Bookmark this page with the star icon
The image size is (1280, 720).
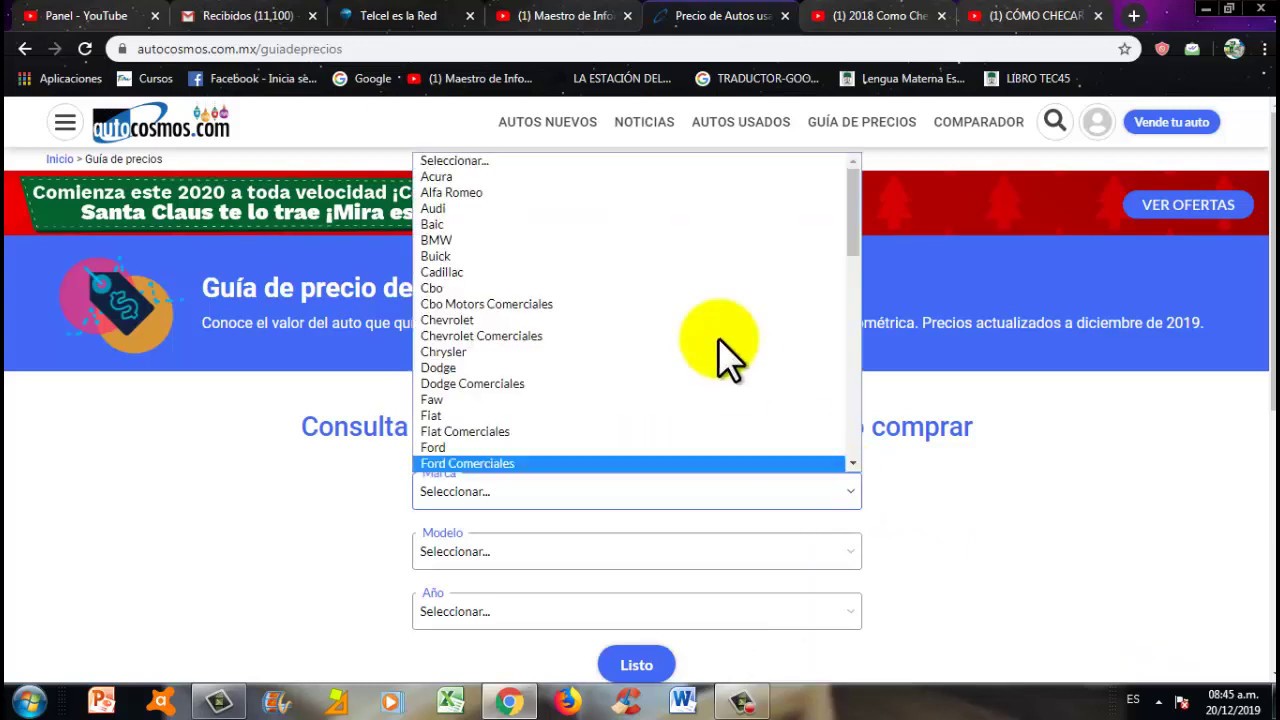[x=1124, y=48]
